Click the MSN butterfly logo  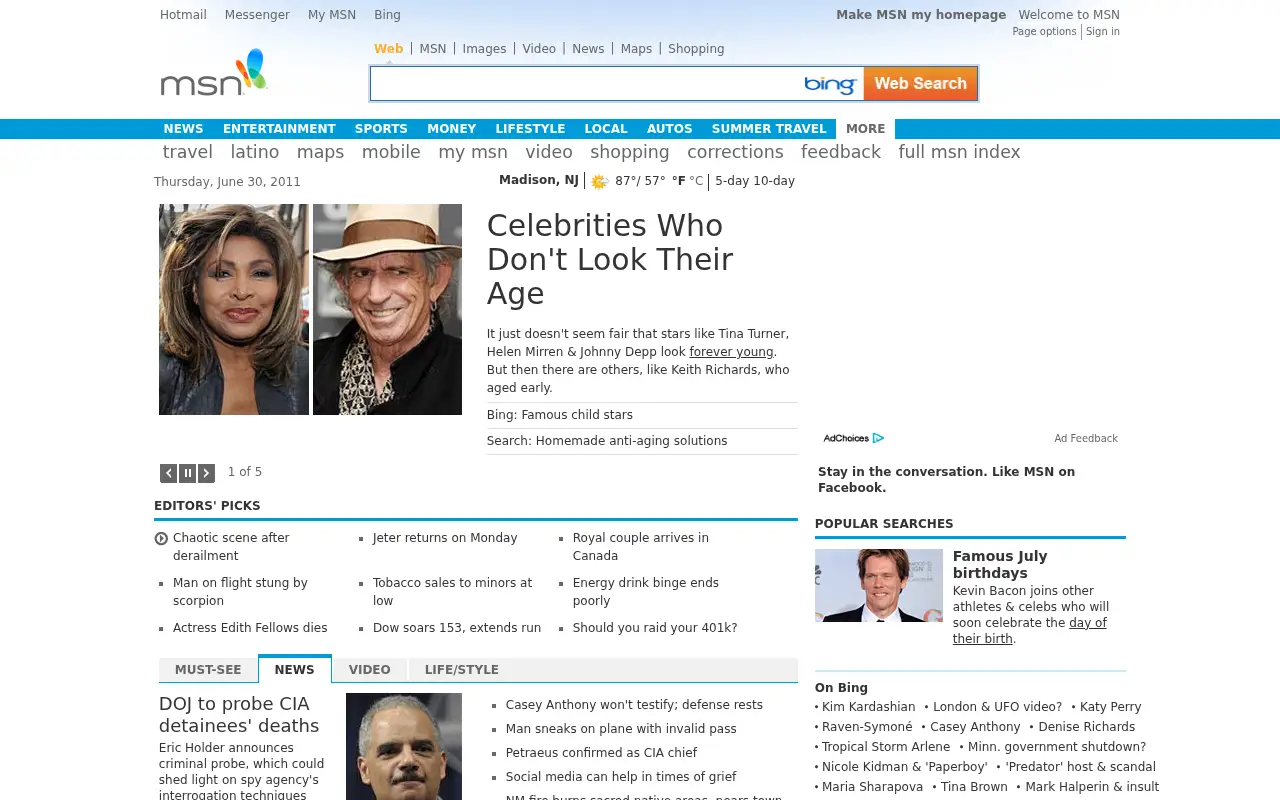click(x=214, y=73)
